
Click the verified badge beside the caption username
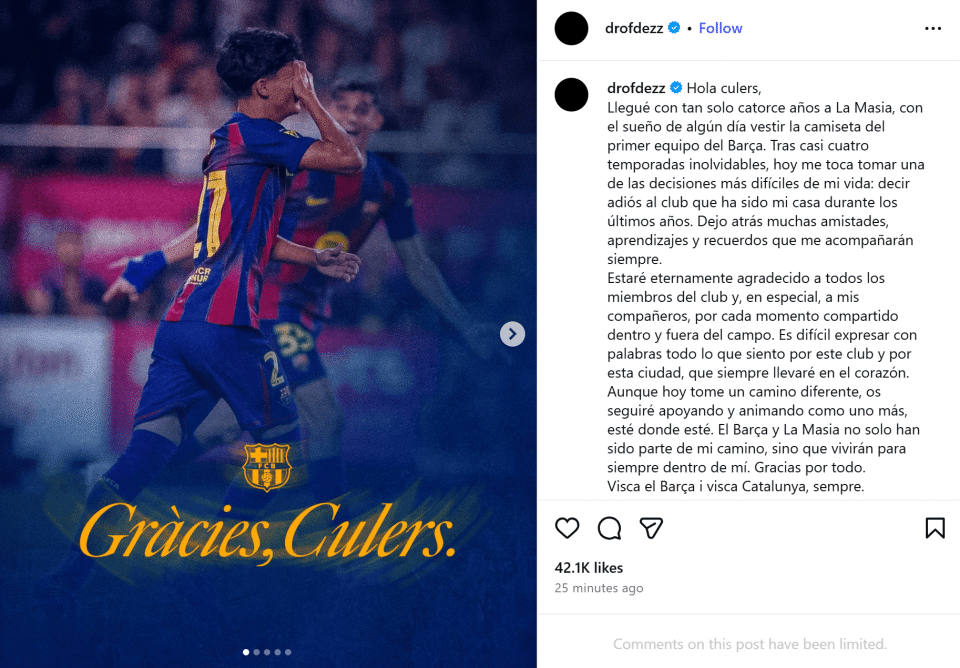pos(676,88)
